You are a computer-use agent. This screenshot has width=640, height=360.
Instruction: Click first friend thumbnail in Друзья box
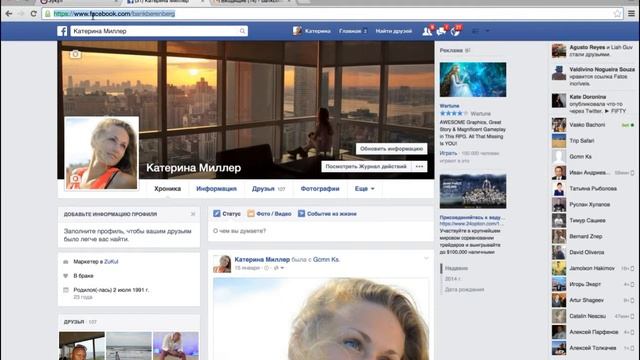point(82,346)
